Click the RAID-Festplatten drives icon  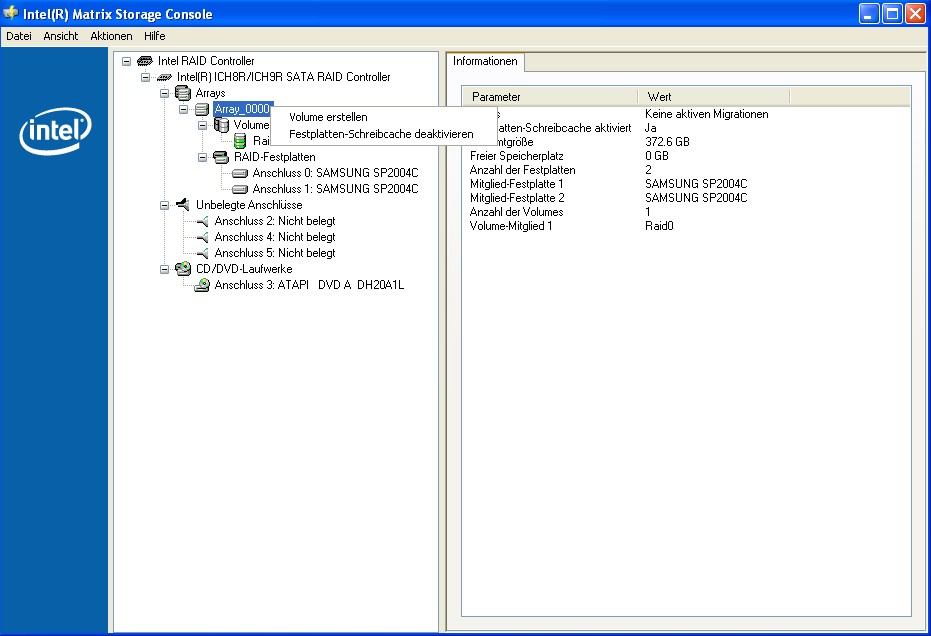(x=221, y=157)
